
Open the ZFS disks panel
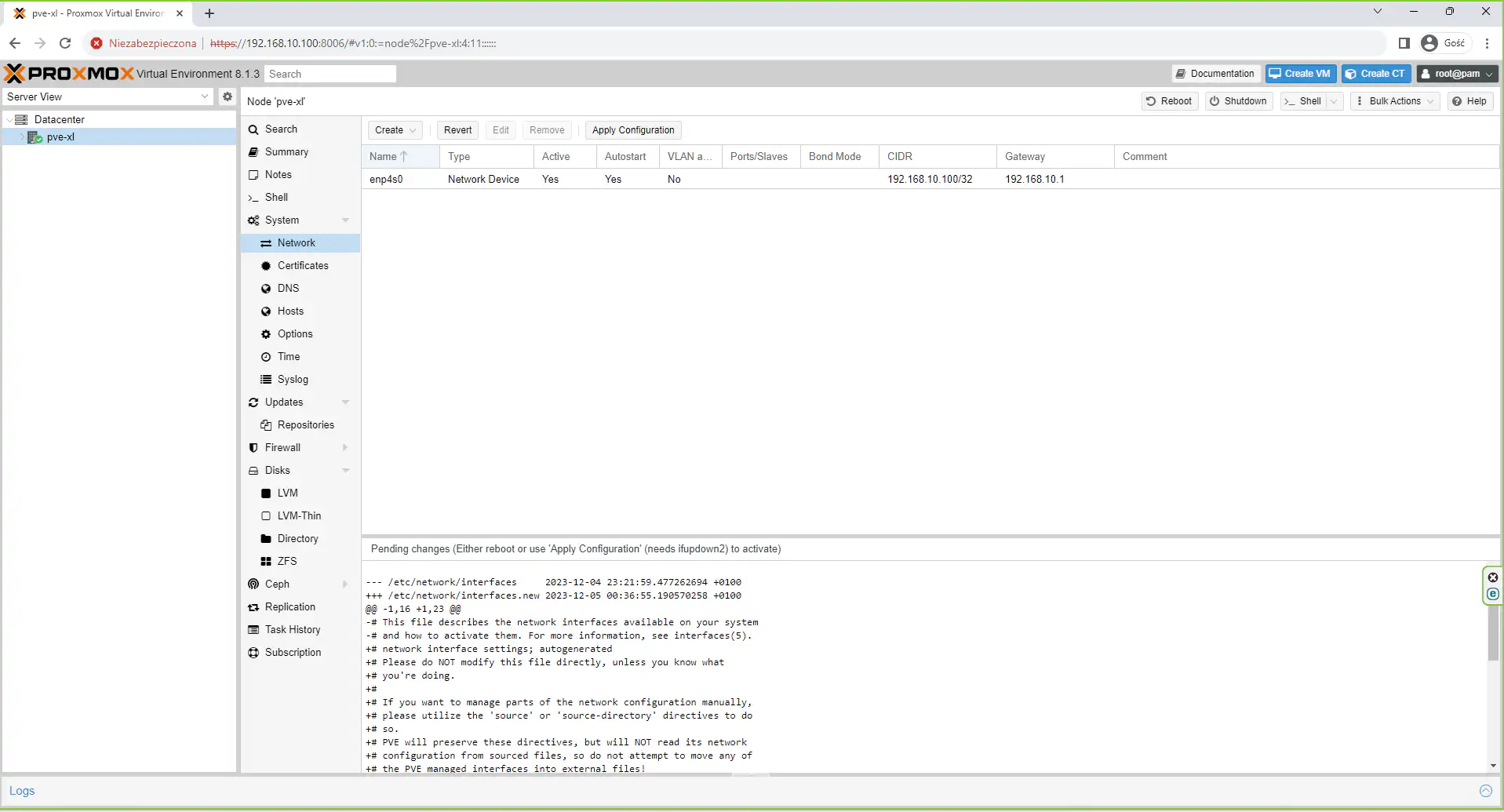[286, 562]
